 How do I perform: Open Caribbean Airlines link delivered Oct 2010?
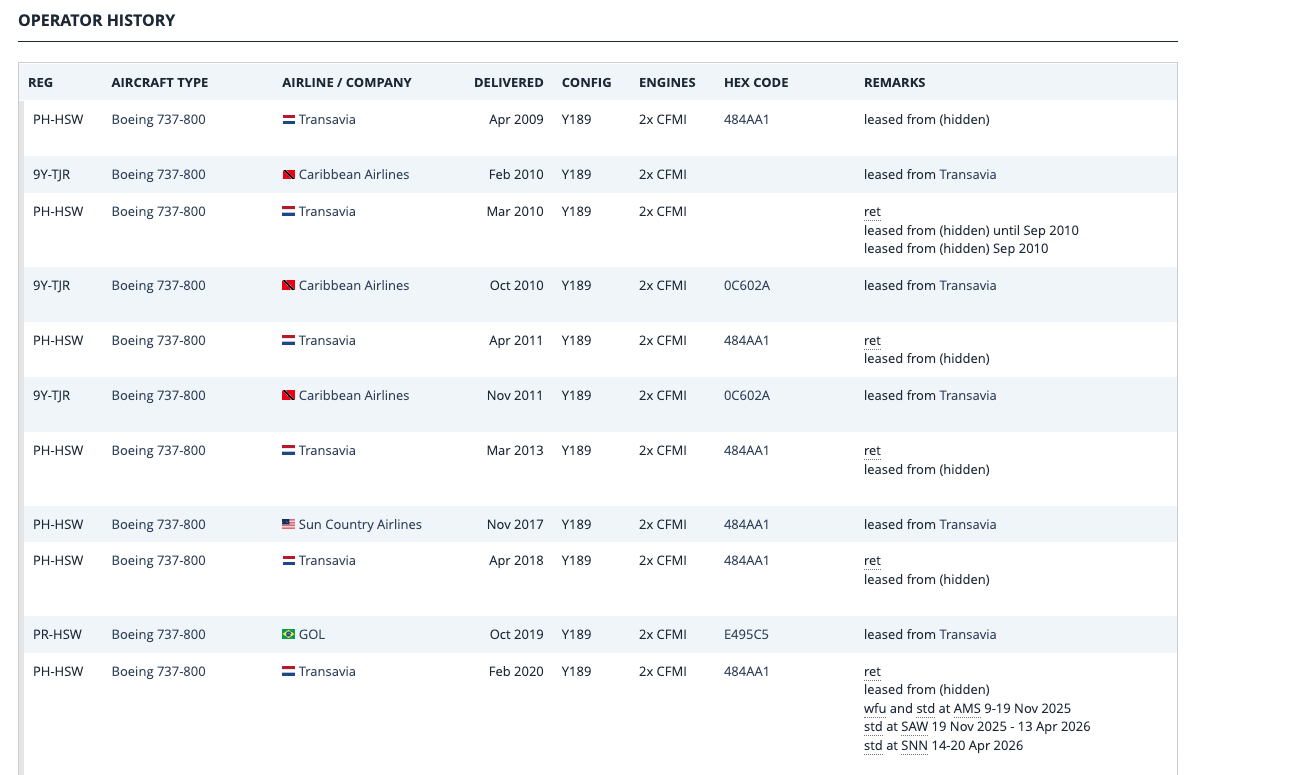tap(354, 286)
